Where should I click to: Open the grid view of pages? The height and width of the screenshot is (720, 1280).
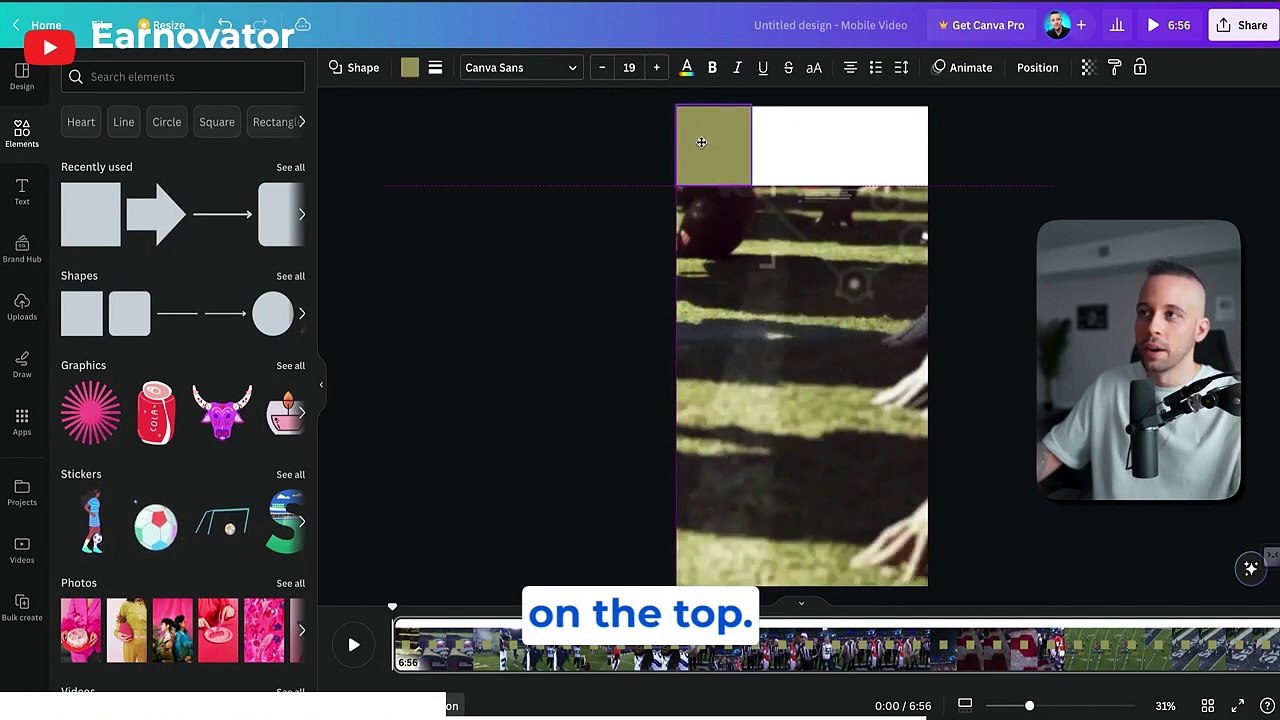(x=1207, y=706)
